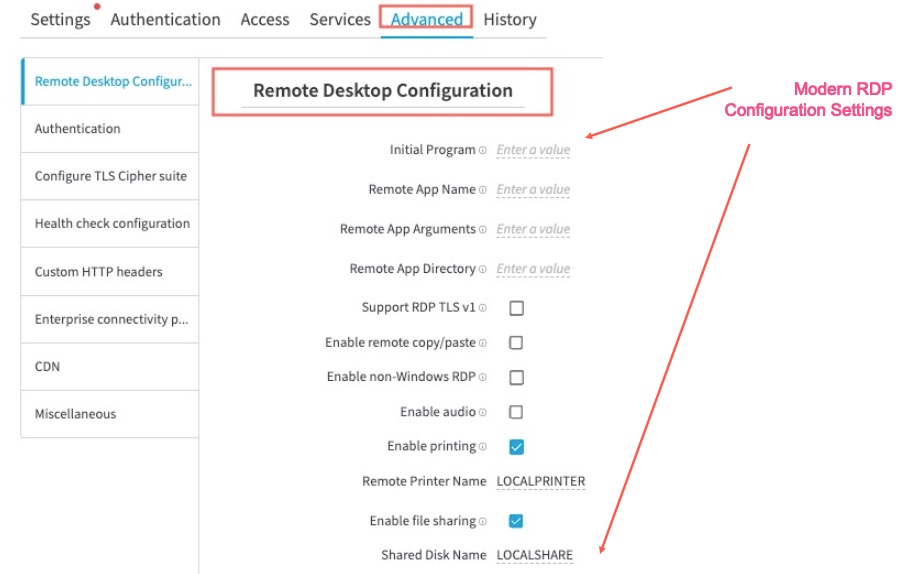Open the History tab

[x=509, y=19]
